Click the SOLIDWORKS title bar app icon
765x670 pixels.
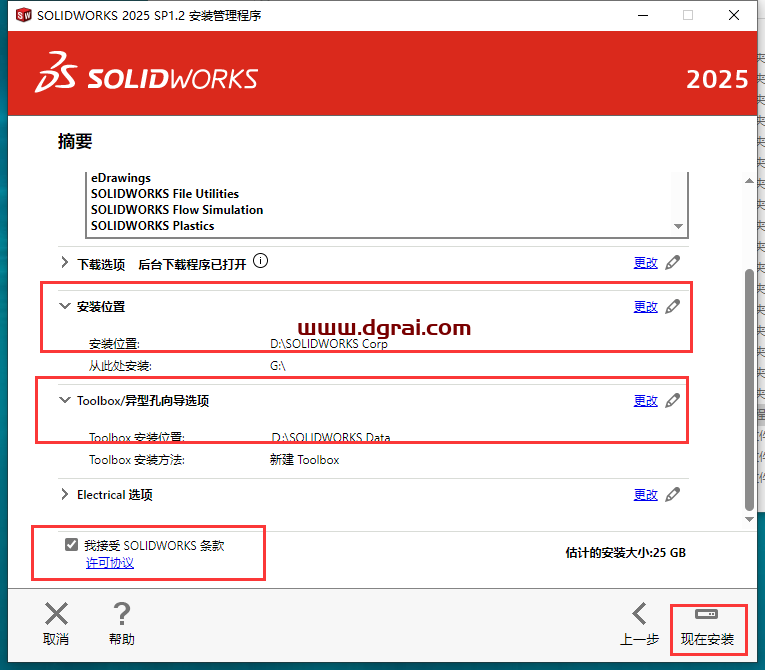23,15
